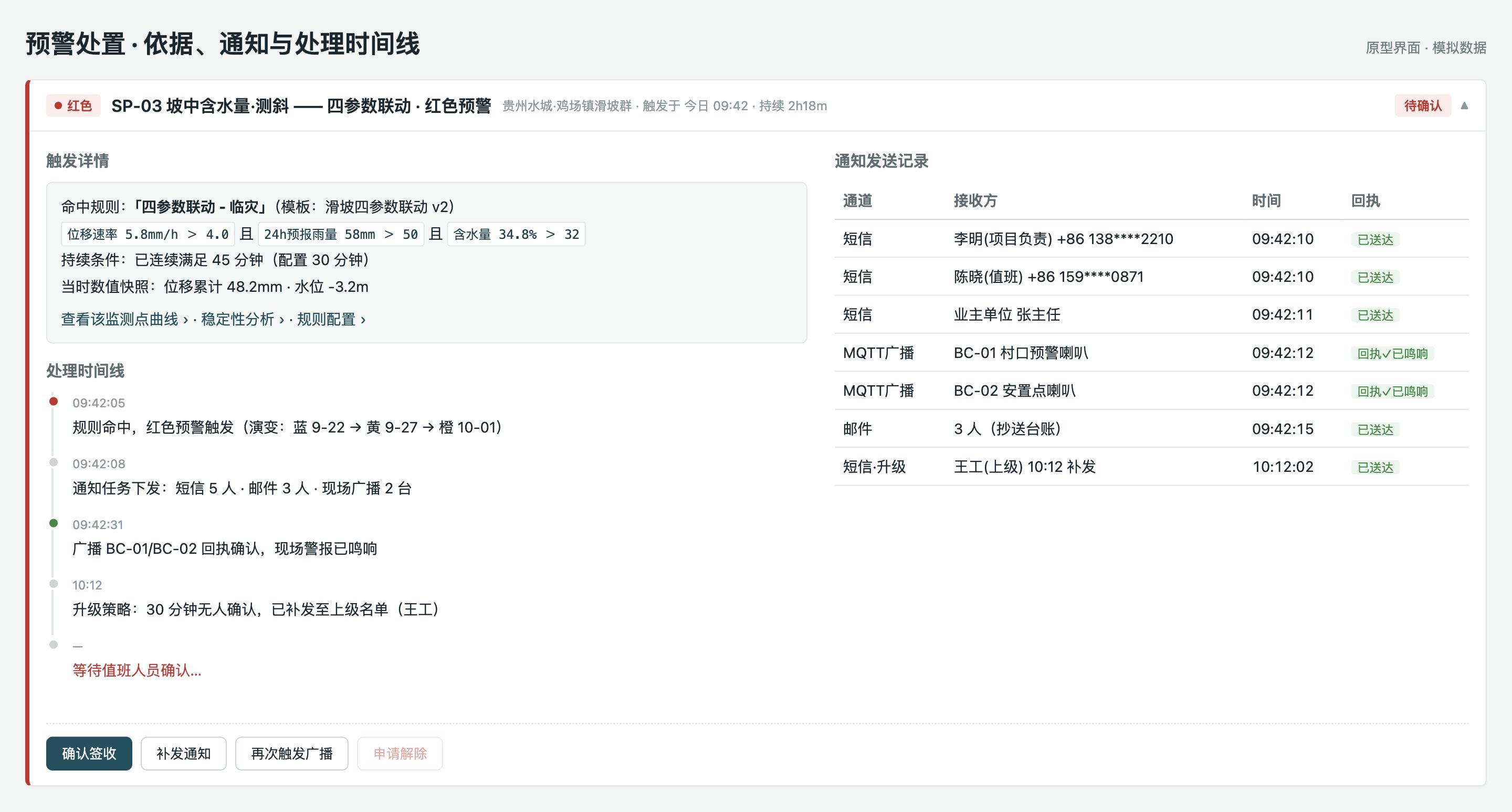Click 3 人（抄送台账） recipient cell
1512x812 pixels.
point(1007,429)
